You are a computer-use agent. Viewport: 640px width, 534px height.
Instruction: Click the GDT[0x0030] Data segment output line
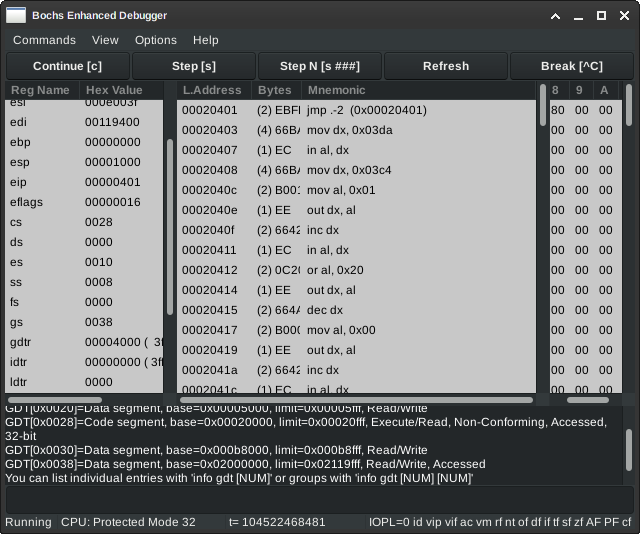point(216,450)
